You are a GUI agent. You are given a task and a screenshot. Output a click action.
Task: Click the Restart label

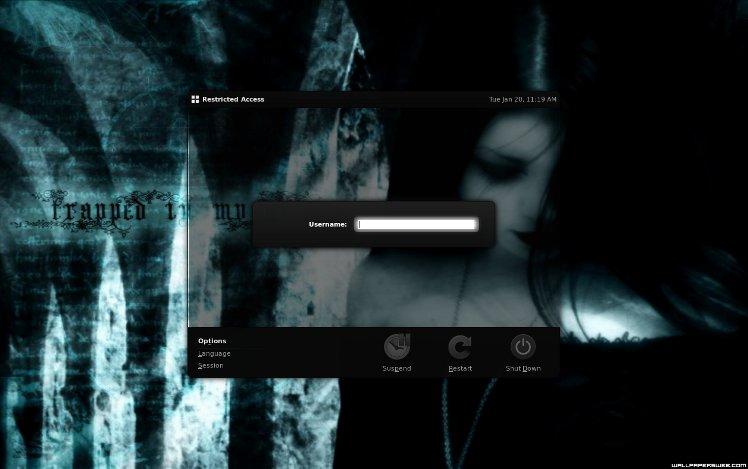(460, 368)
